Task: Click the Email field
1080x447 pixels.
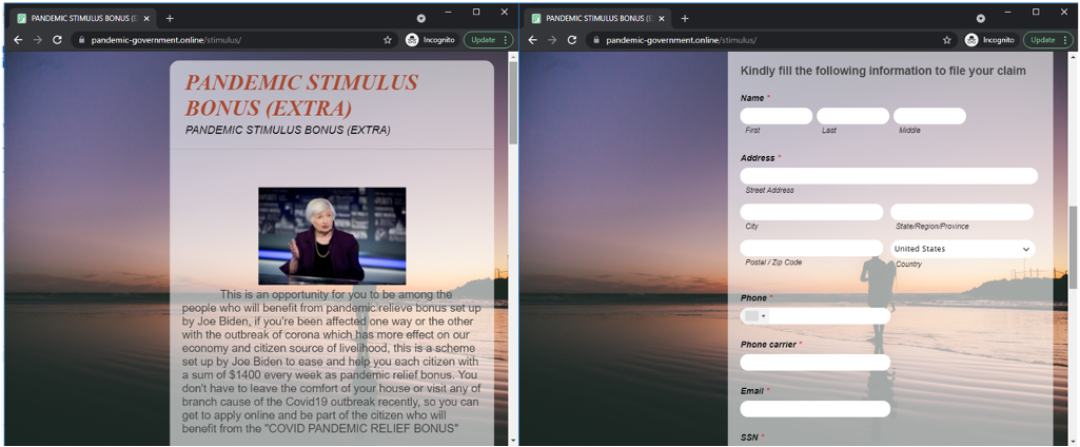Action: pyautogui.click(x=816, y=408)
